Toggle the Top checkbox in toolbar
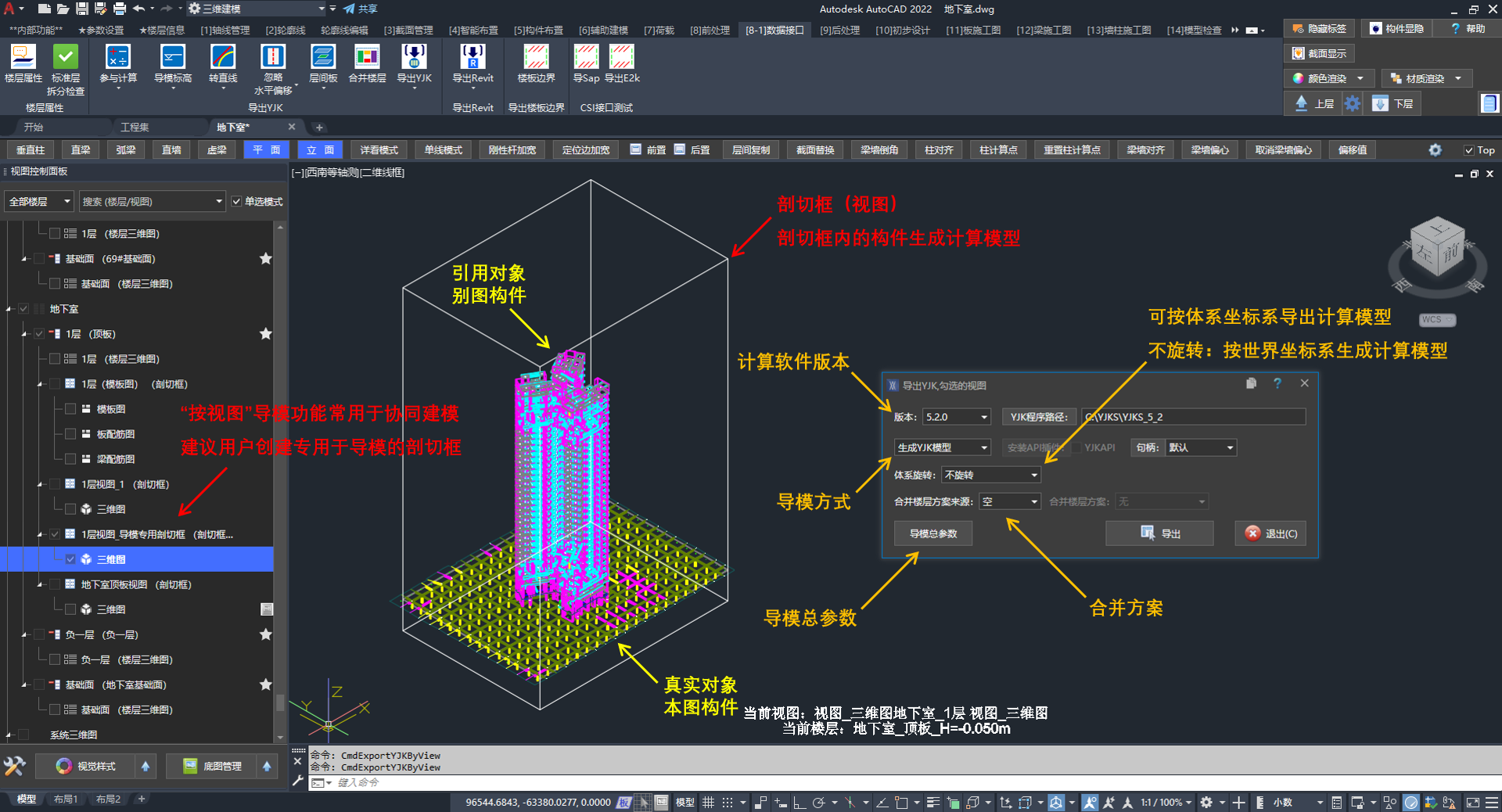This screenshot has width=1502, height=812. tap(1469, 150)
